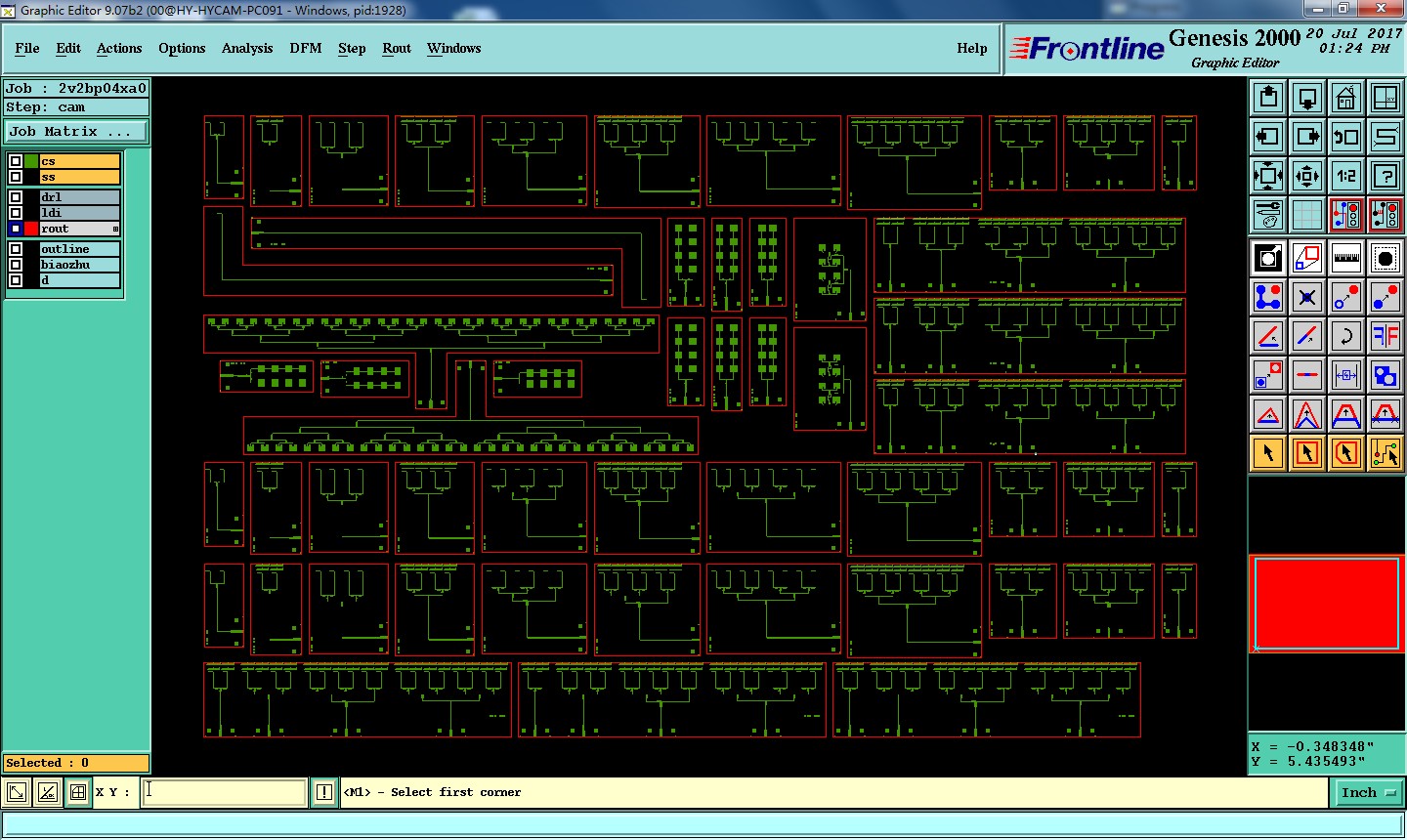Click the red rout layer color swatch
Image resolution: width=1407 pixels, height=840 pixels.
click(31, 229)
